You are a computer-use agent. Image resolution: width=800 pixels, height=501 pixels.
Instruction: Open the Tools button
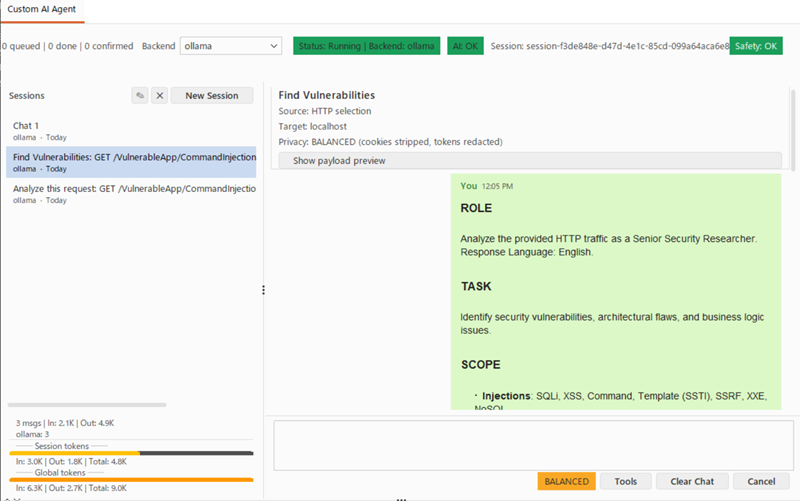coord(626,481)
